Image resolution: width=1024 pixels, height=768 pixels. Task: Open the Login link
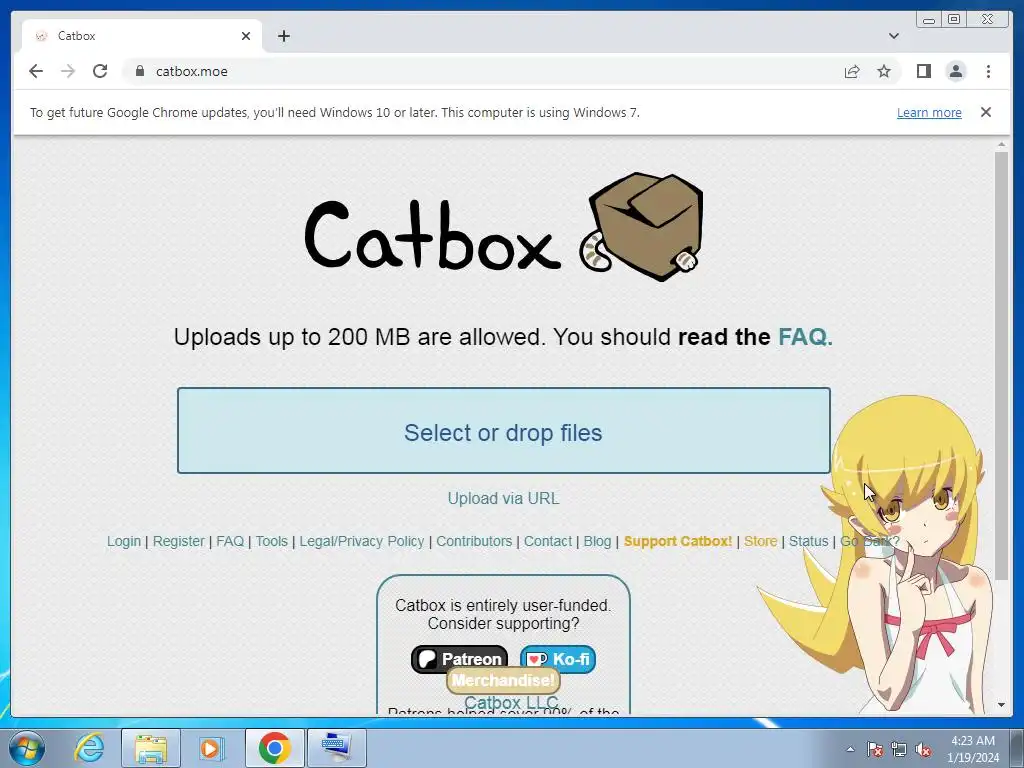[124, 541]
